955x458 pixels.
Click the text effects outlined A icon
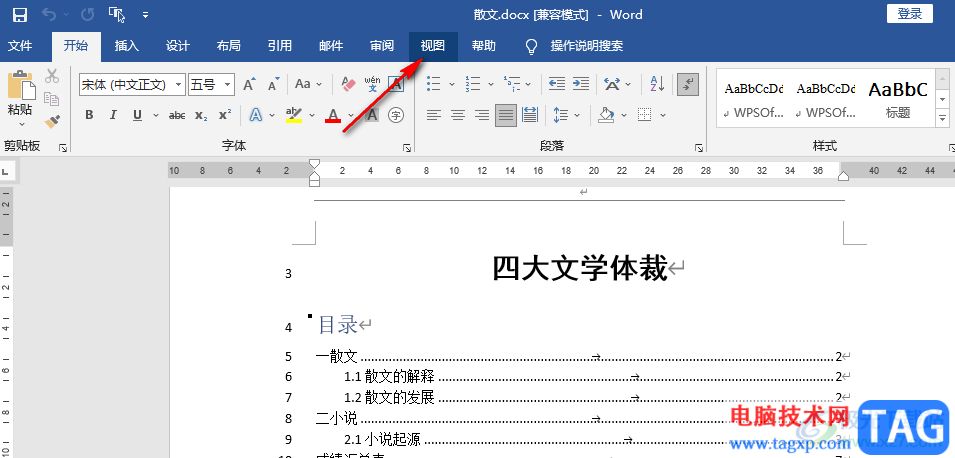pos(256,114)
